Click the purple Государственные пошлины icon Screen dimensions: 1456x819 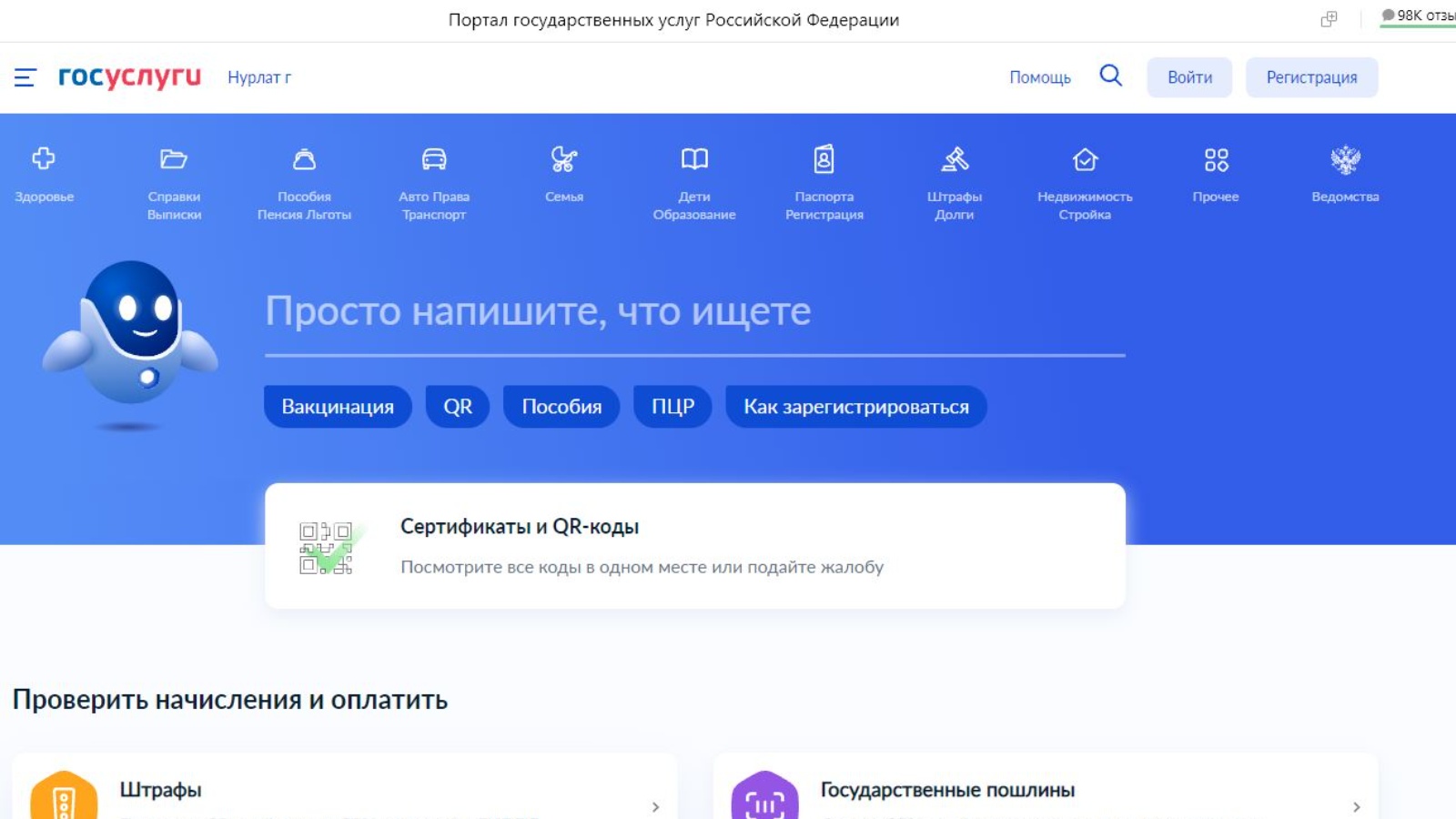[x=764, y=795]
